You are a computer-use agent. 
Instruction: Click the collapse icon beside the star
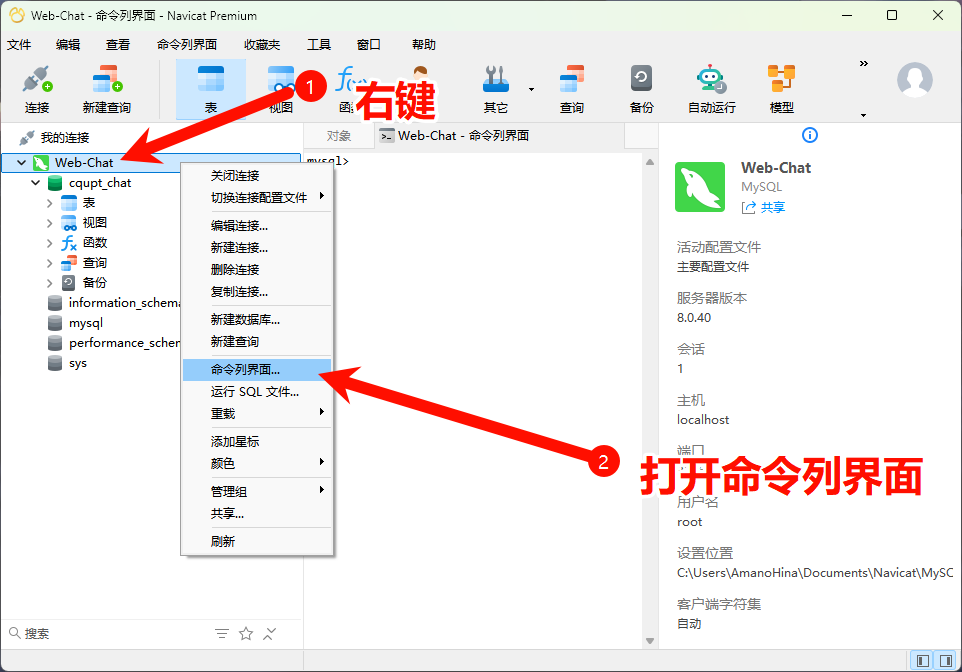point(269,633)
